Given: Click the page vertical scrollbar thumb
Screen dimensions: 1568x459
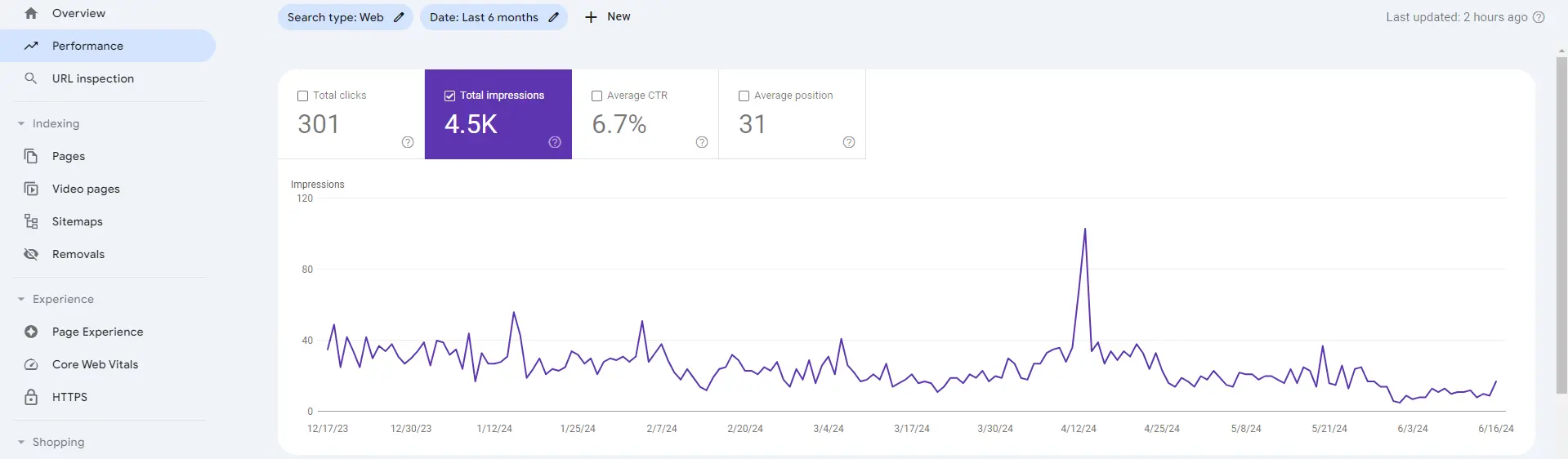Looking at the screenshot, I should tap(1561, 225).
